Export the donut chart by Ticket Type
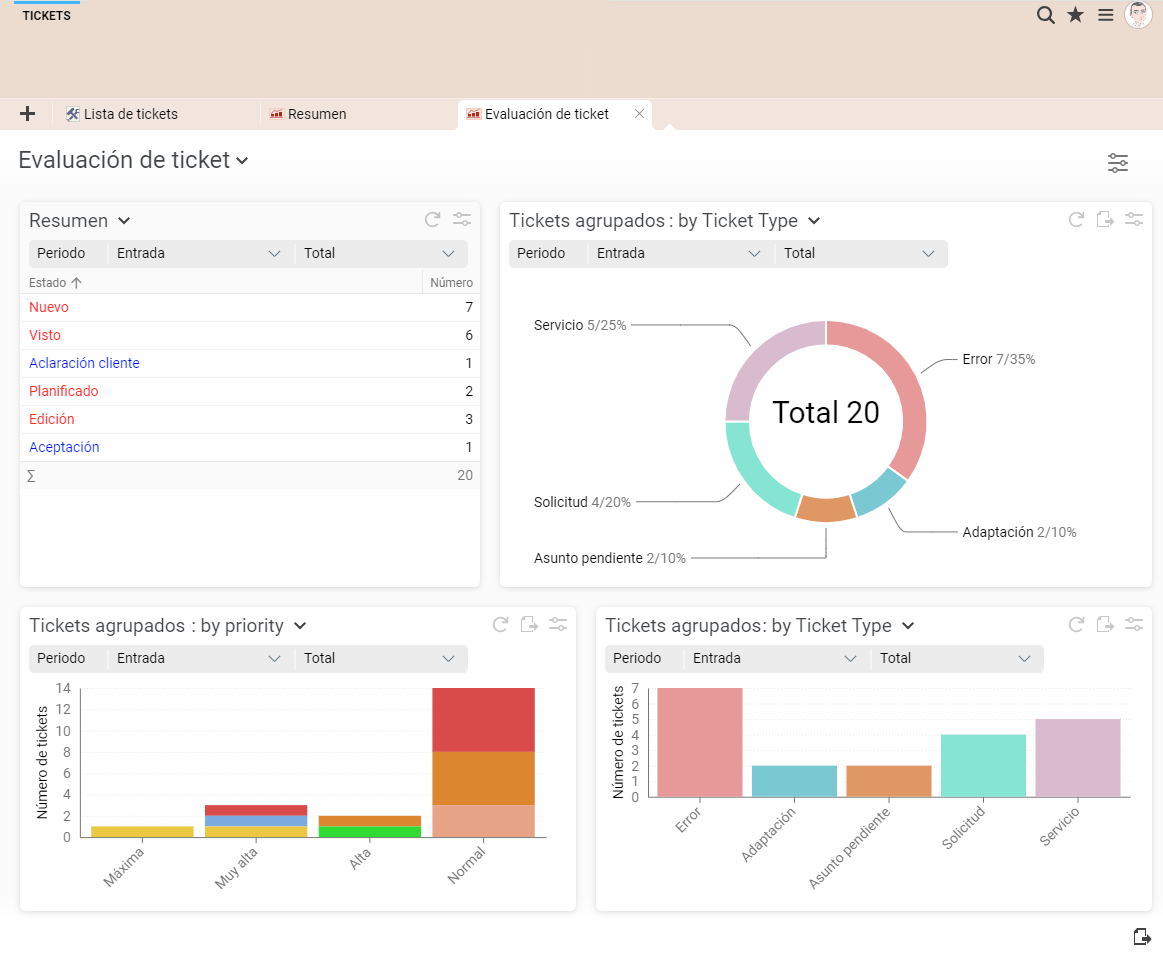The width and height of the screenshot is (1163, 954). pos(1105,220)
